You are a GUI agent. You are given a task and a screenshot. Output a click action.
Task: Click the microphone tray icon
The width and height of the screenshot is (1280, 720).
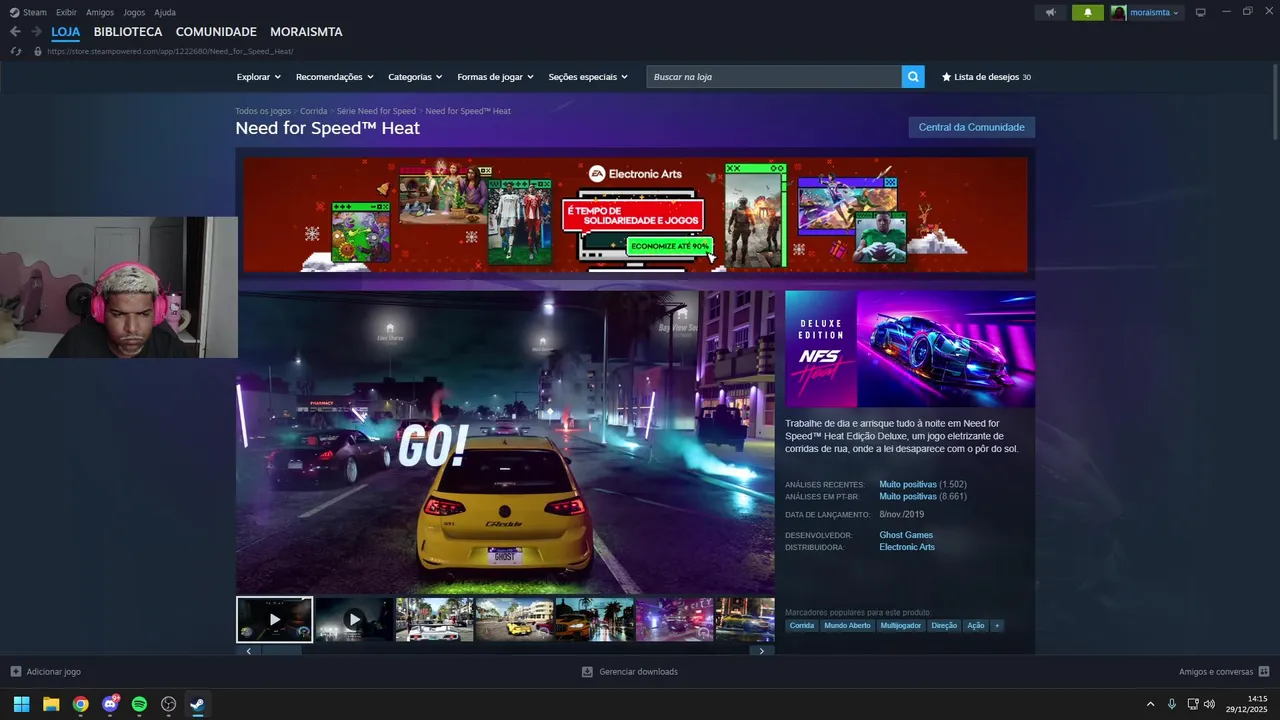(x=1172, y=704)
